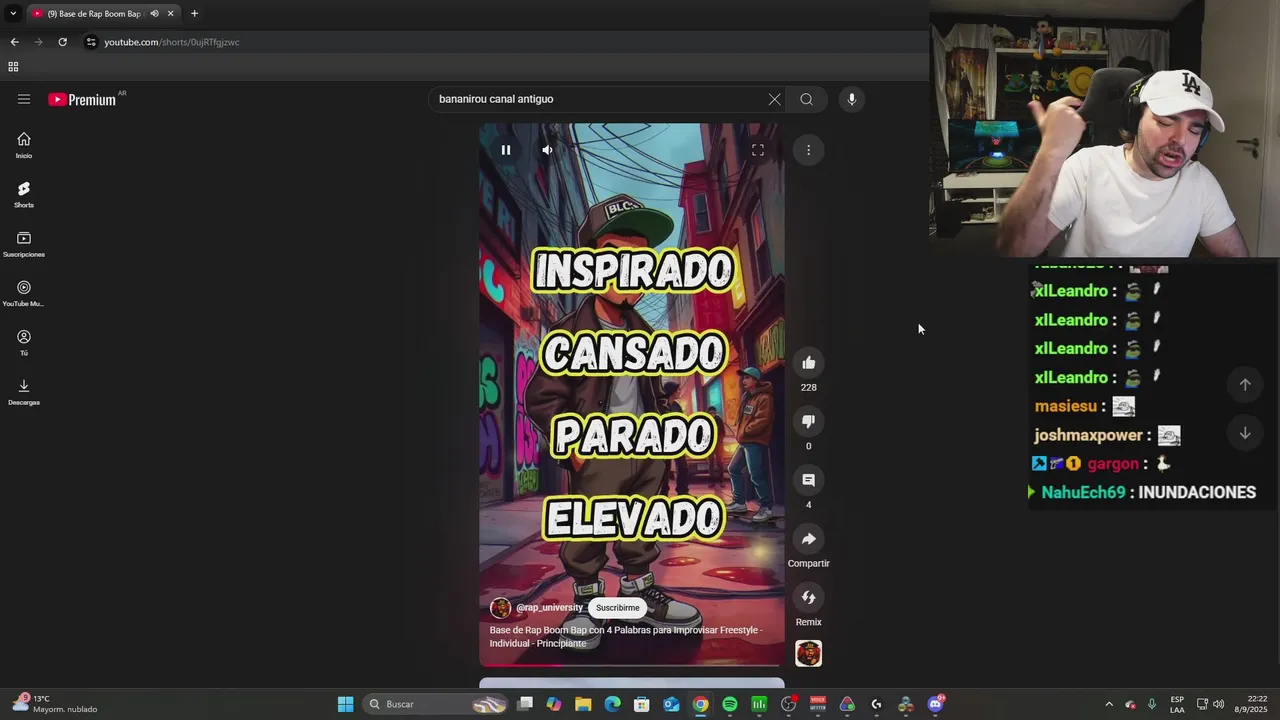Open Outlook from the taskbar

click(x=671, y=704)
